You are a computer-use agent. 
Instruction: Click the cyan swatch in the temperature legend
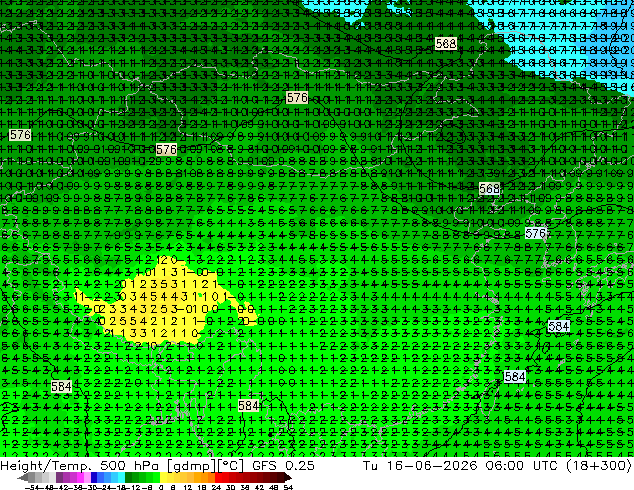click(121, 478)
